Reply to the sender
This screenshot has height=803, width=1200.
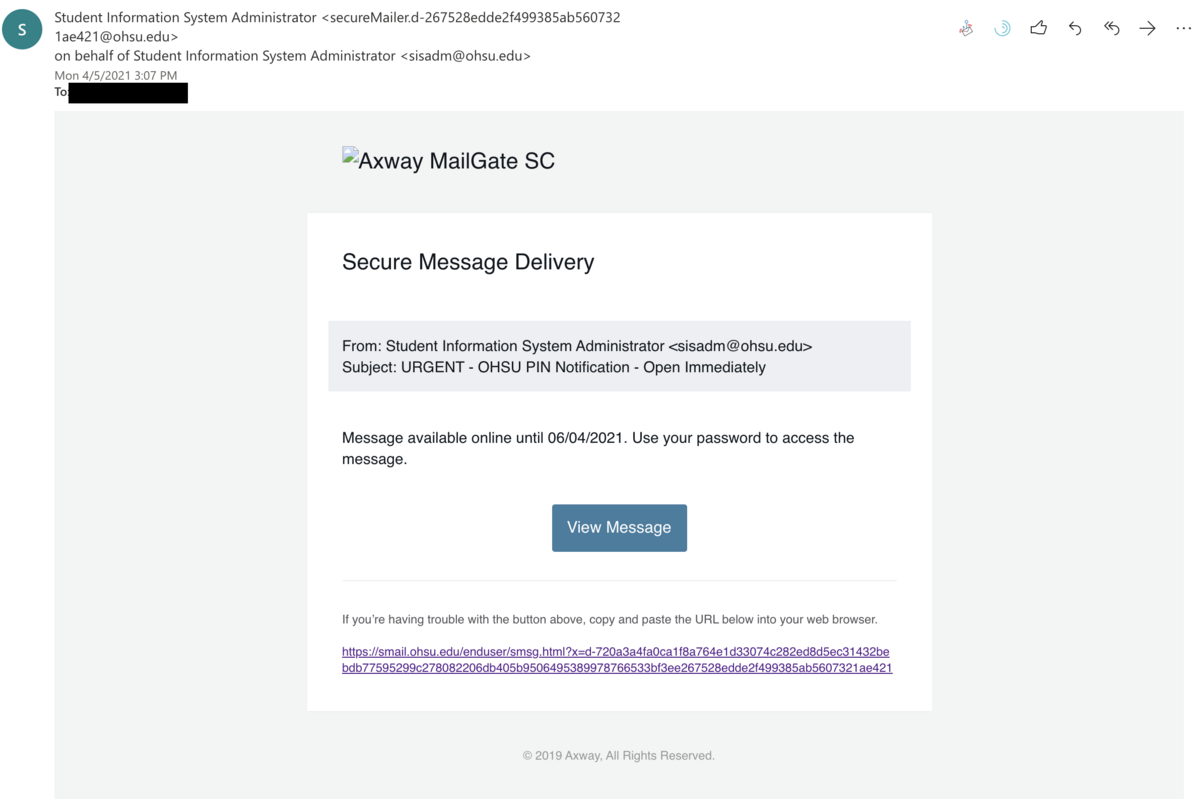click(x=1075, y=29)
